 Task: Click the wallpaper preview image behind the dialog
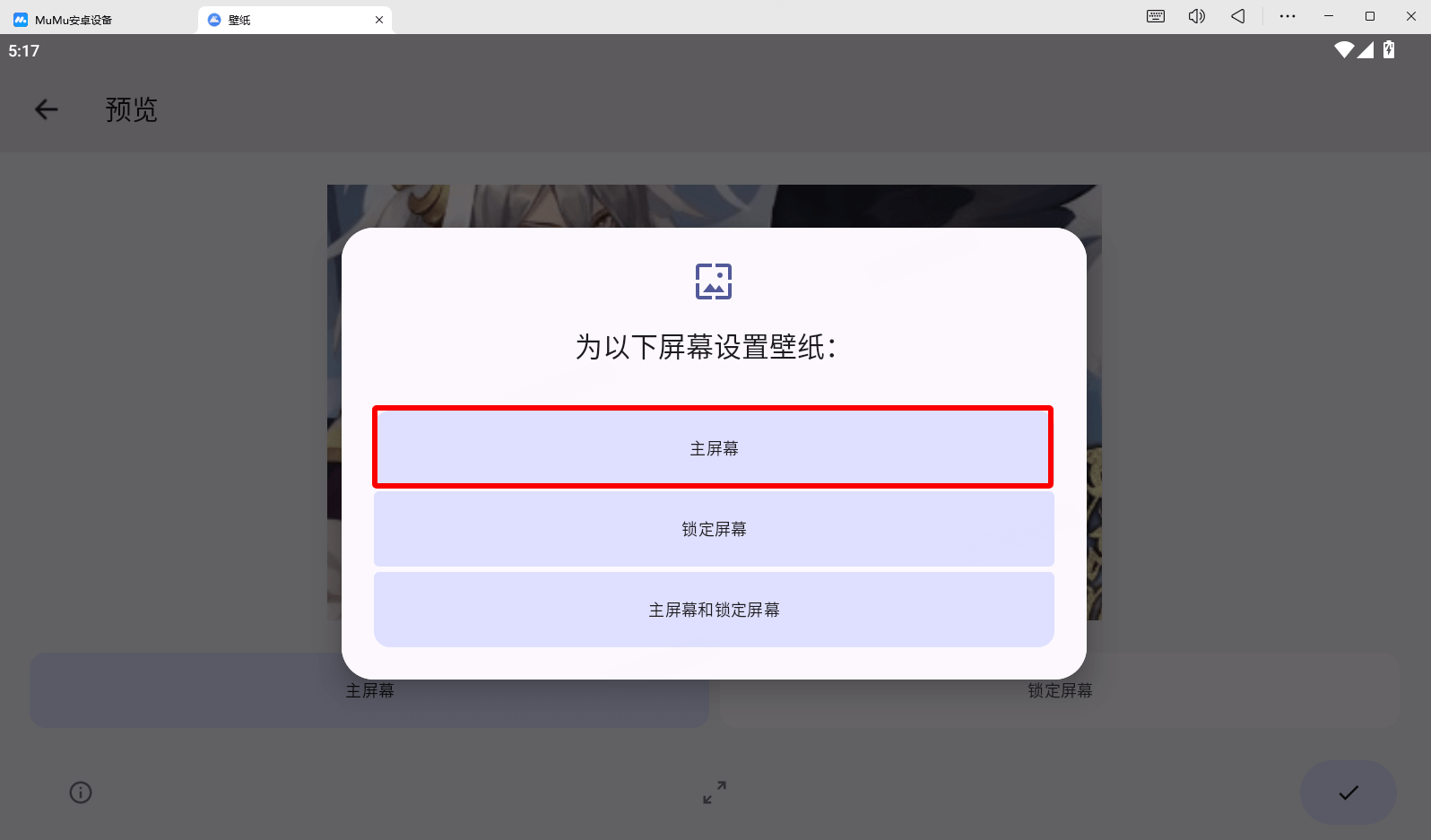click(x=714, y=206)
